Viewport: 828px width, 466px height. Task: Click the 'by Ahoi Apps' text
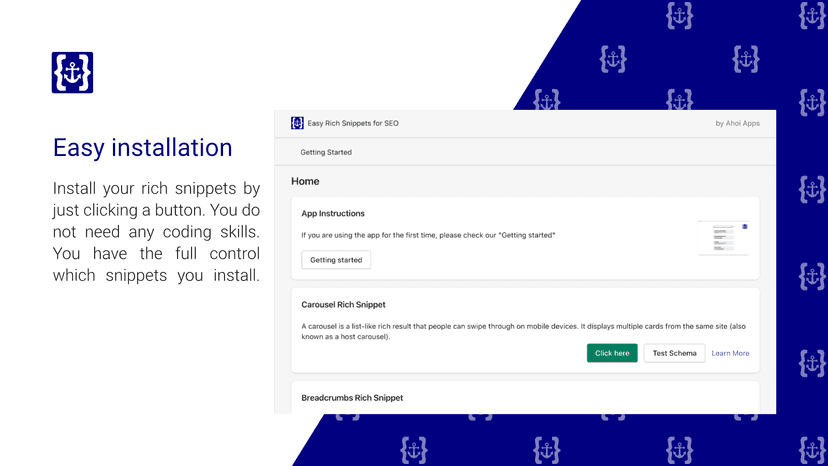(737, 123)
